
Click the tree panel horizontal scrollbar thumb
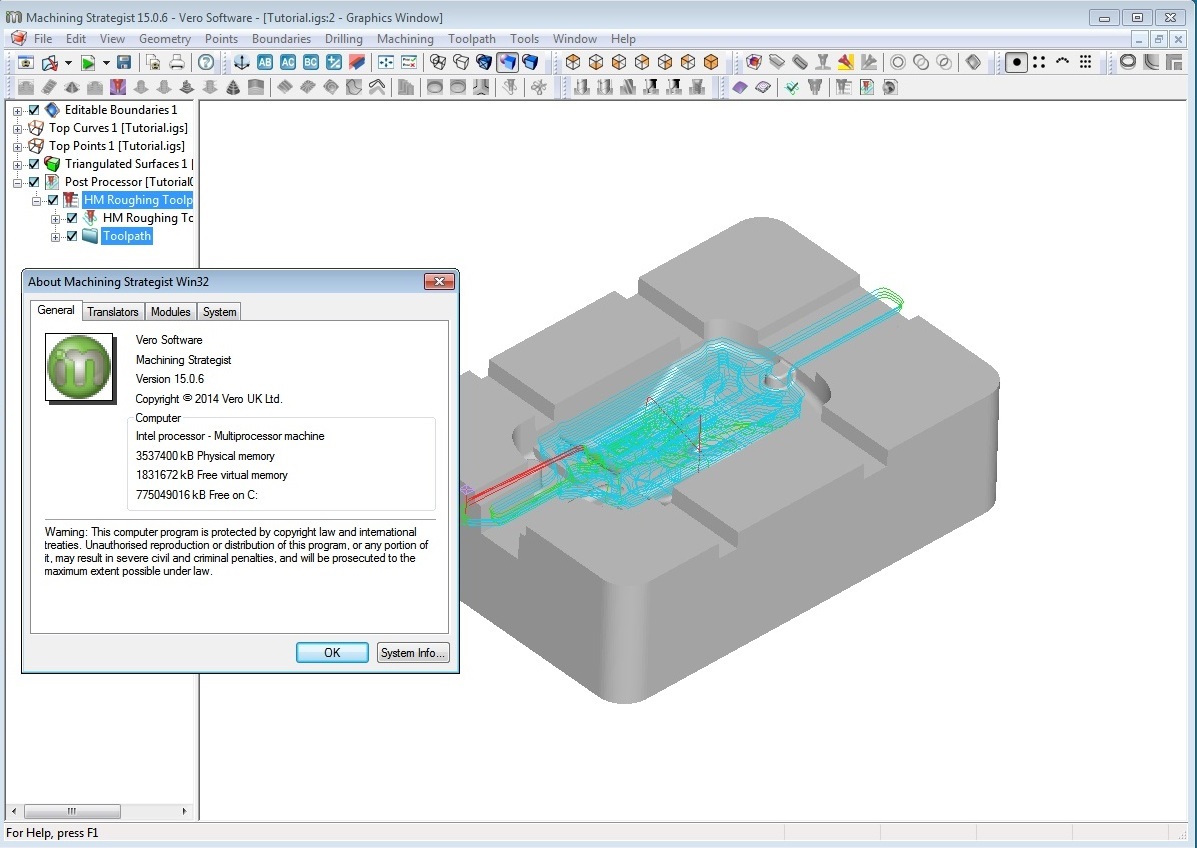click(x=72, y=811)
